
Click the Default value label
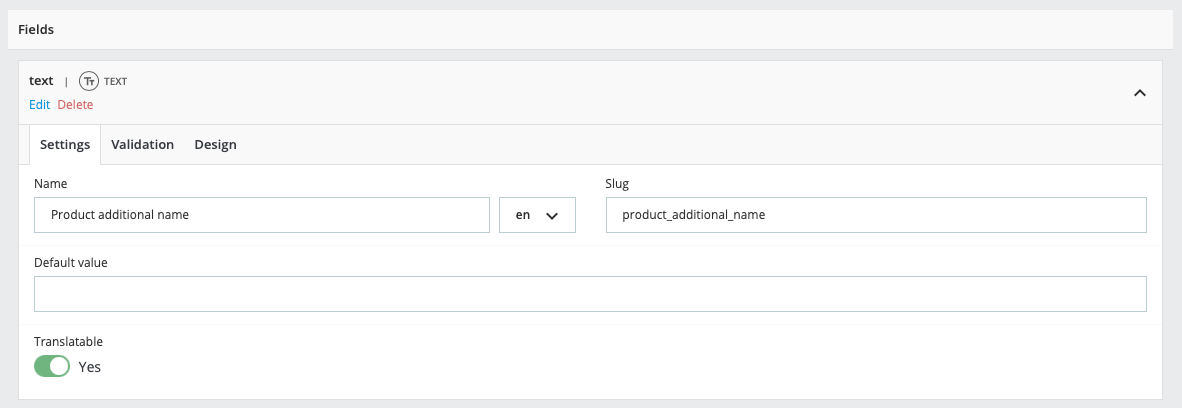71,262
